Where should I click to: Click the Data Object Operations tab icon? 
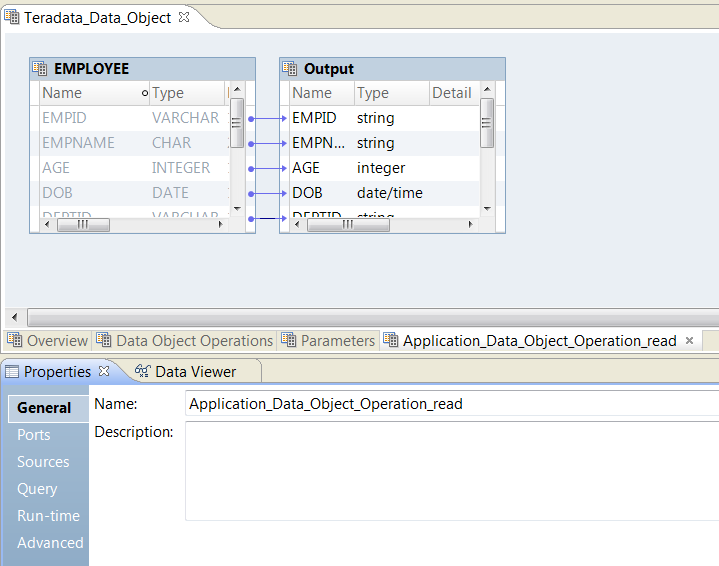click(104, 340)
